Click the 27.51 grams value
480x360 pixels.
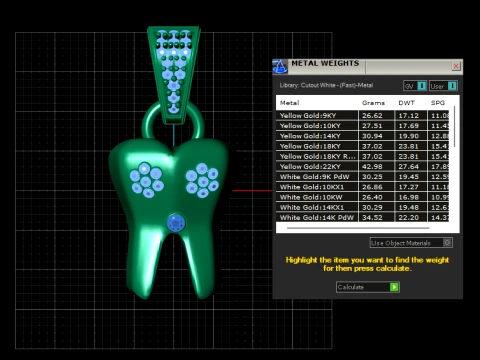372,126
